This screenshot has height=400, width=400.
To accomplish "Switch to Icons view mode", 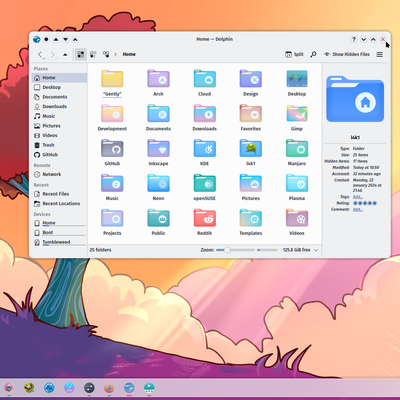I will (x=80, y=54).
